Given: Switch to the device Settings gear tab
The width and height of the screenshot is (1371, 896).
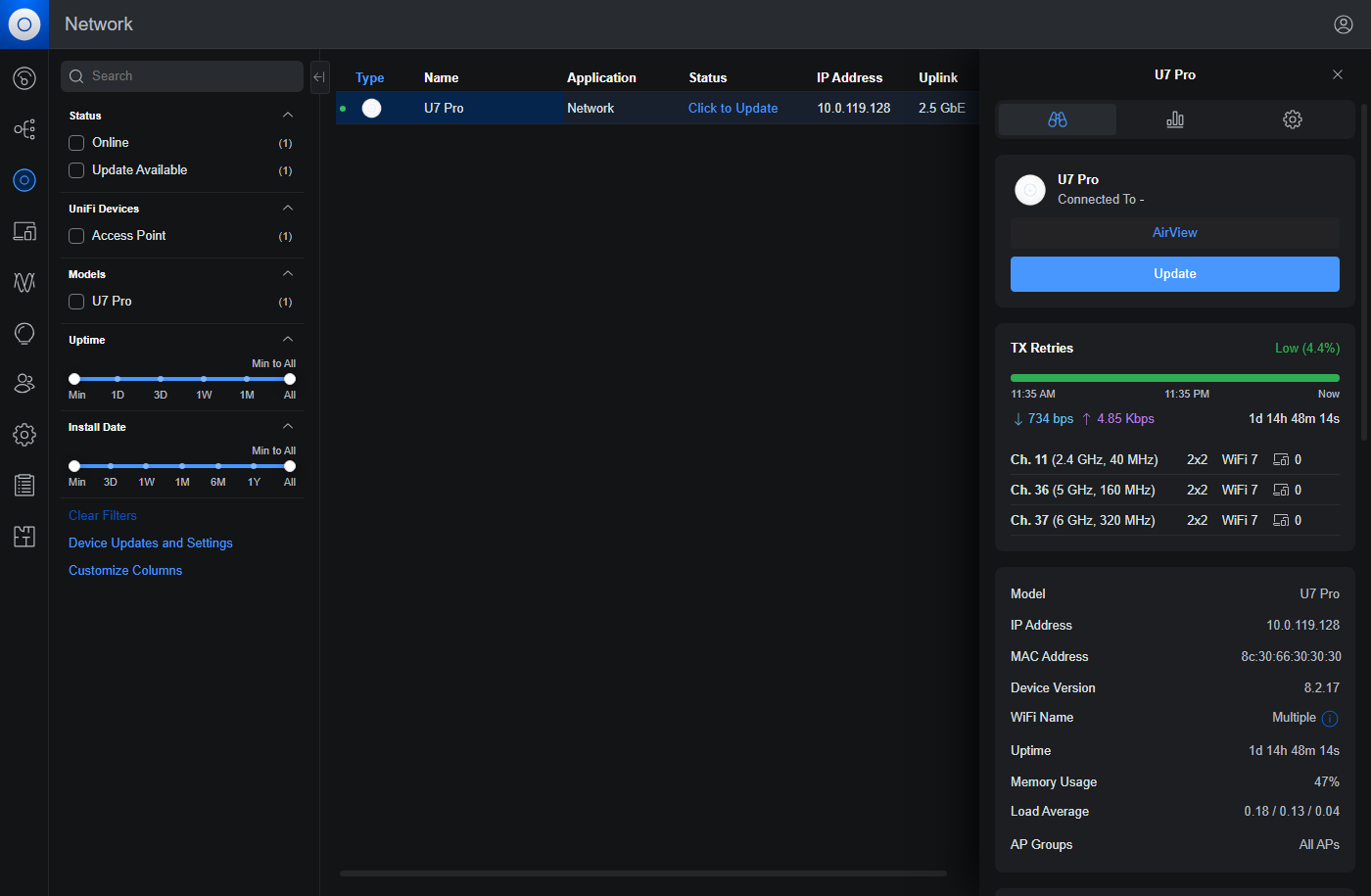Looking at the screenshot, I should [x=1293, y=119].
